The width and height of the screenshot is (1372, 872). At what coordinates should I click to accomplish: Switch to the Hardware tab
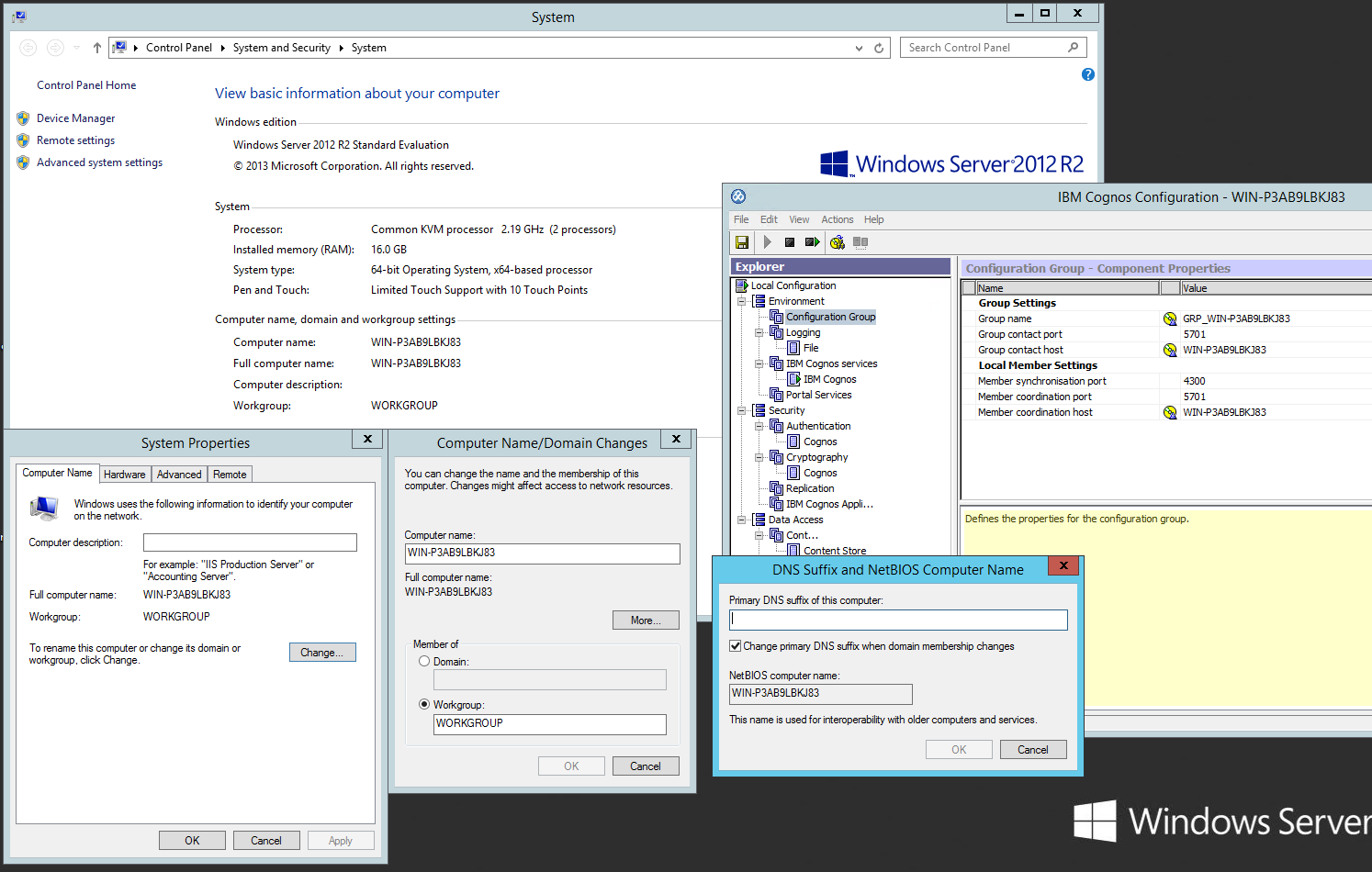coord(125,475)
